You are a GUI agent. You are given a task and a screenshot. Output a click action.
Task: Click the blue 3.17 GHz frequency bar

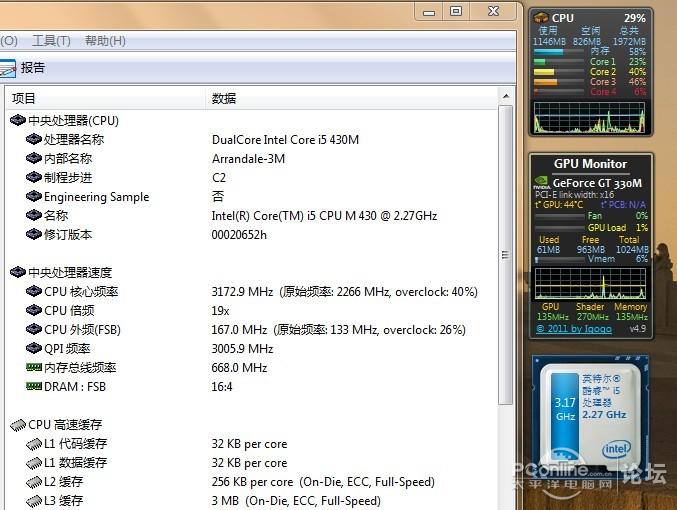coord(565,415)
